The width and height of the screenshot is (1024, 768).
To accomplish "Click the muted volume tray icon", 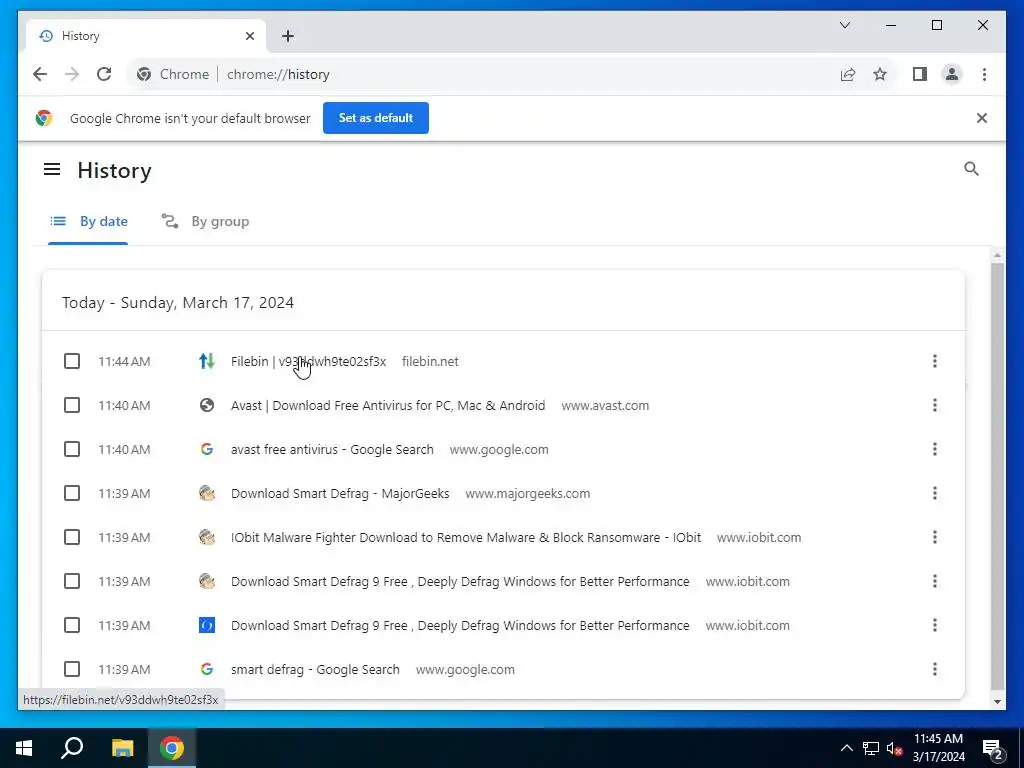I will click(x=895, y=749).
